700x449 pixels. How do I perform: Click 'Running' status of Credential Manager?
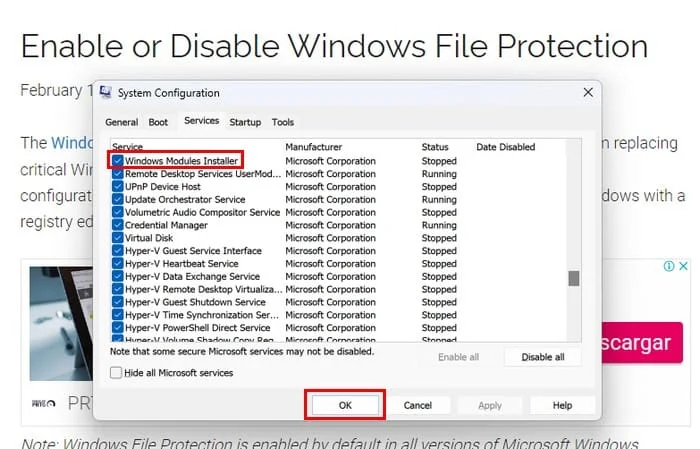tap(439, 225)
